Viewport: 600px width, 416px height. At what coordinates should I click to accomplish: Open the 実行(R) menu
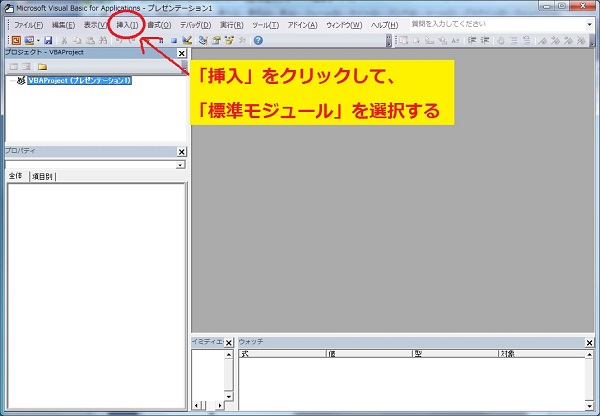coord(232,25)
